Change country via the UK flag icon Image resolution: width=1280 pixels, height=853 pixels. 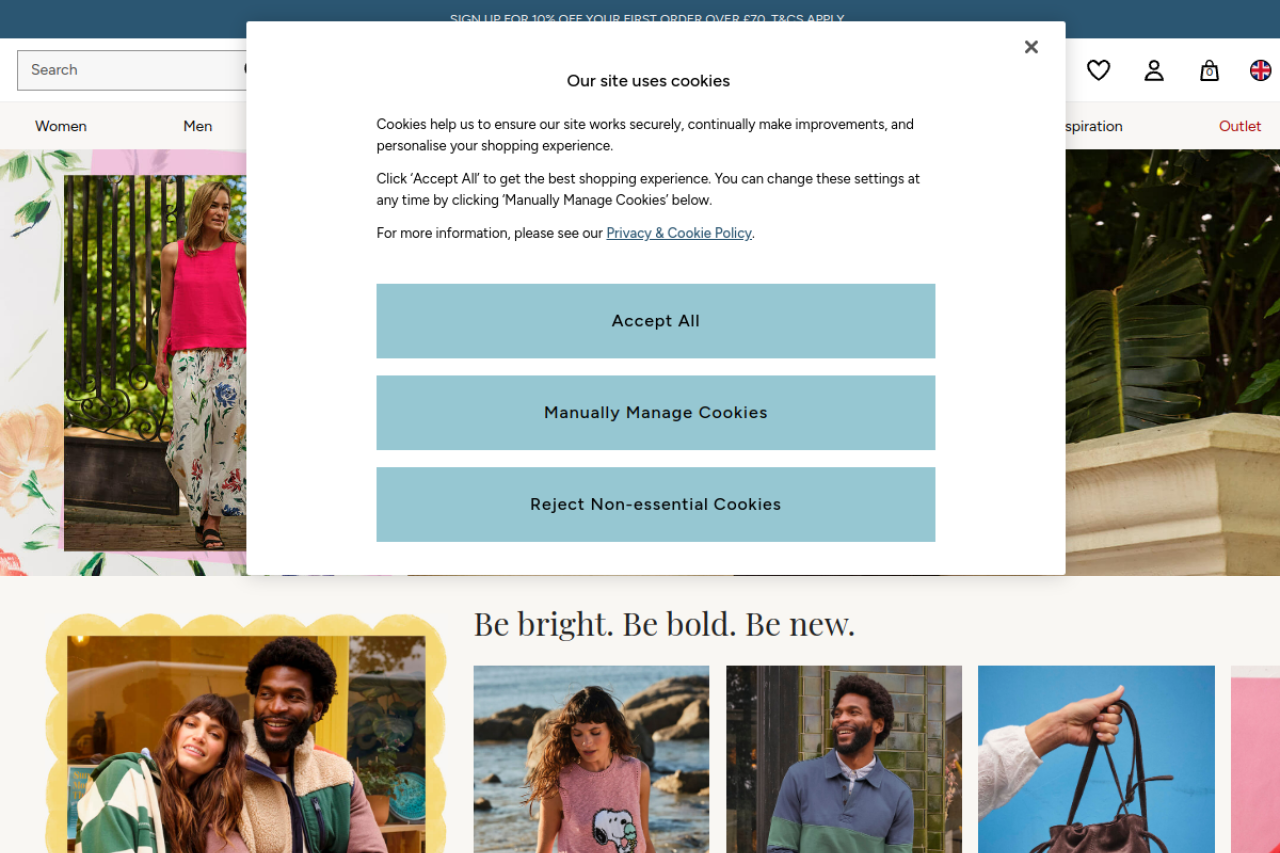coord(1260,70)
